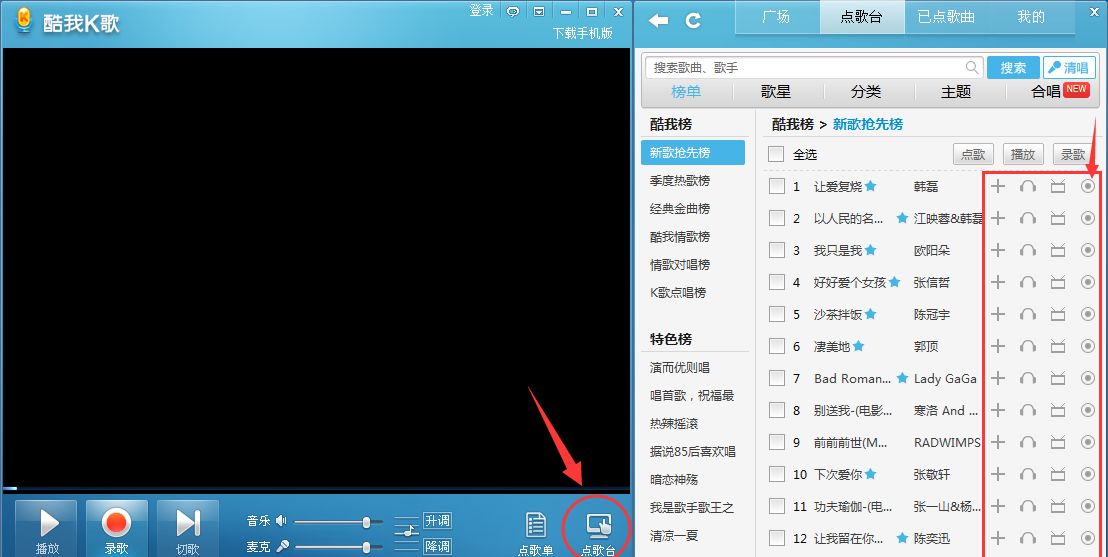Viewport: 1108px width, 557px height.
Task: Open the 歌星 singers tab
Action: coord(776,91)
